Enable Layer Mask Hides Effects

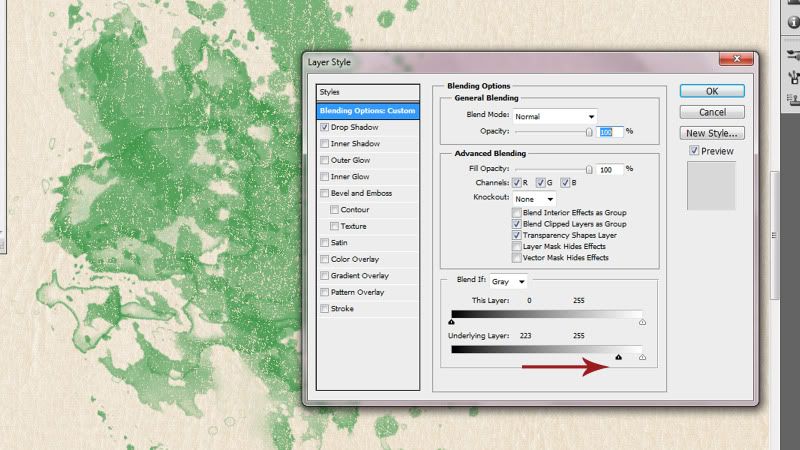516,246
